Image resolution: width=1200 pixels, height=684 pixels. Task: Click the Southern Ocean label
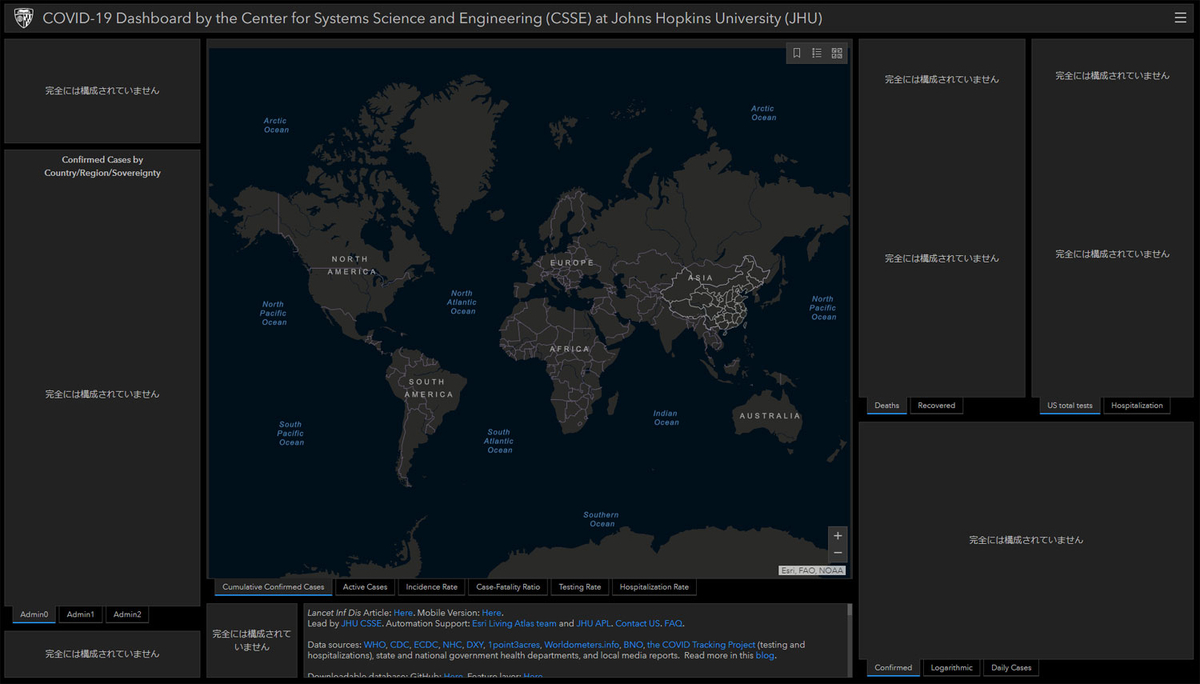point(601,519)
